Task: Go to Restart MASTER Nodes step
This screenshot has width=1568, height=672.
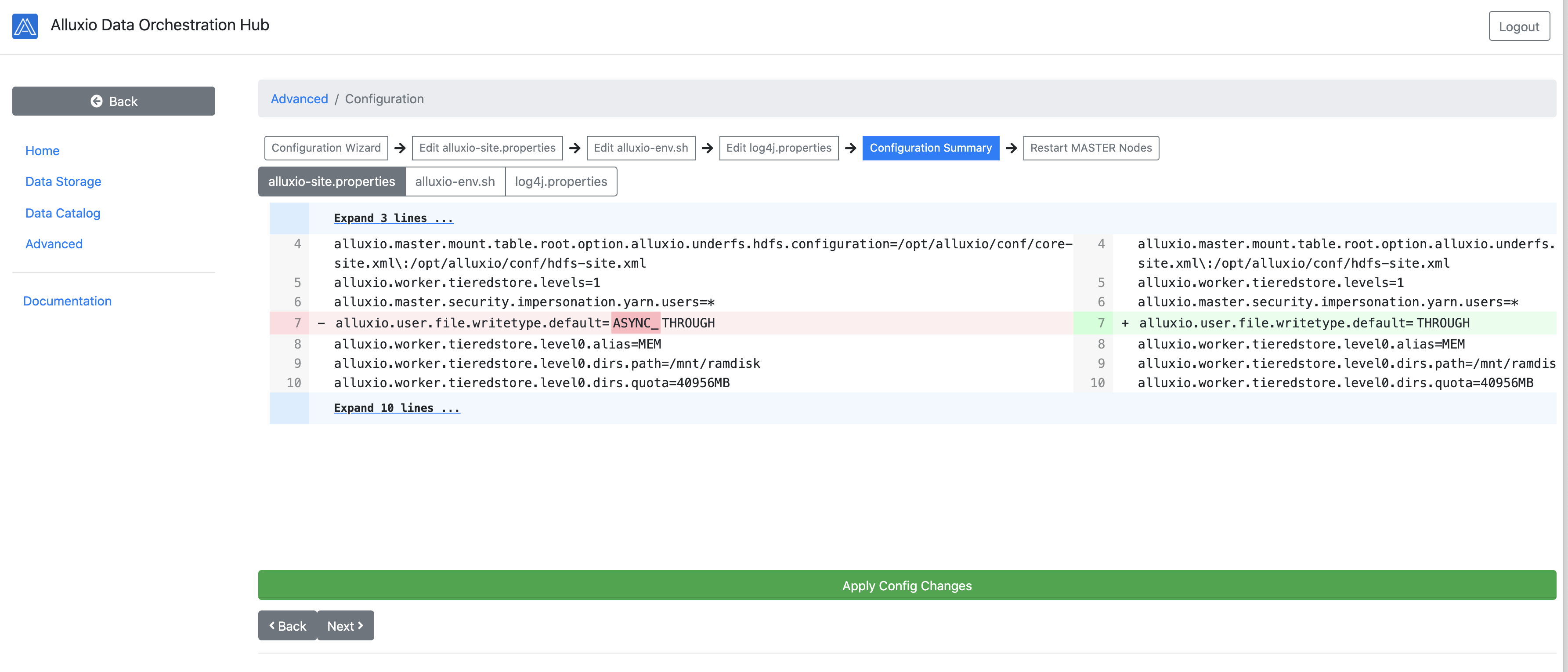Action: [x=1091, y=148]
